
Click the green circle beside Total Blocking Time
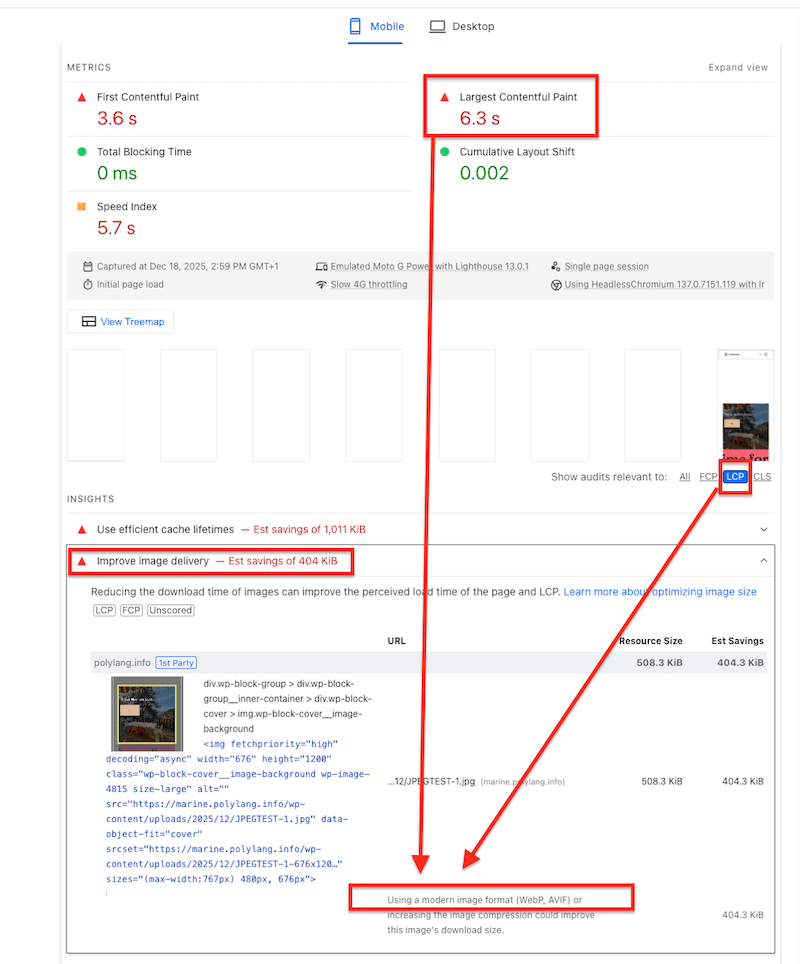click(x=82, y=152)
